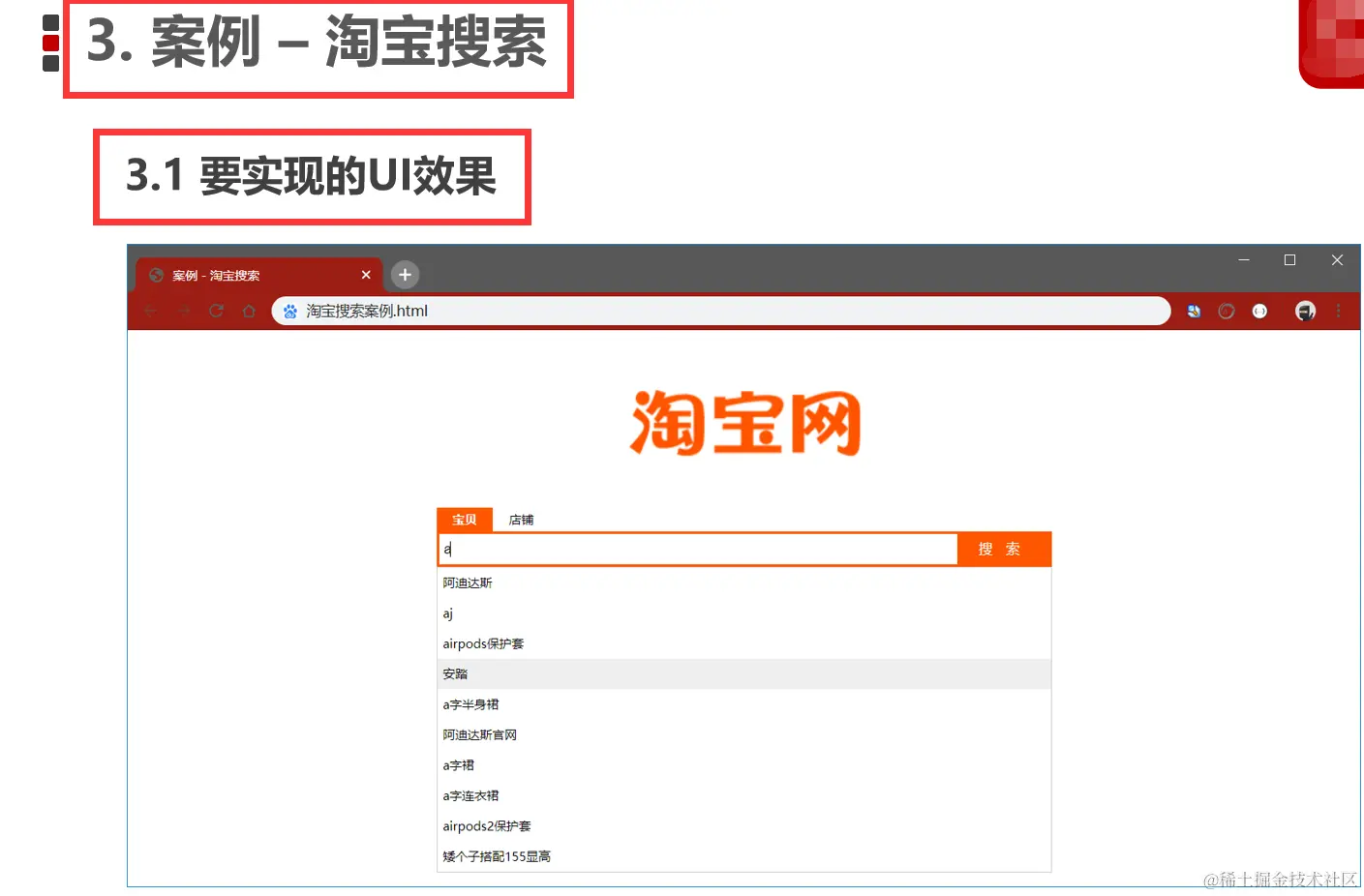Choose suggestion 阿迪达斯官网
The image size is (1364, 896).
tap(743, 734)
